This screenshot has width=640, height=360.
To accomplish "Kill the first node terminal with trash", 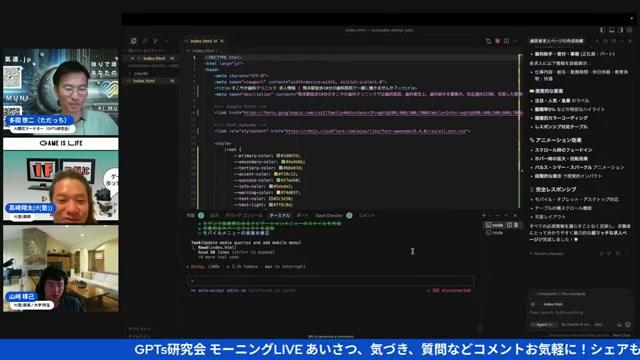I will (516, 225).
